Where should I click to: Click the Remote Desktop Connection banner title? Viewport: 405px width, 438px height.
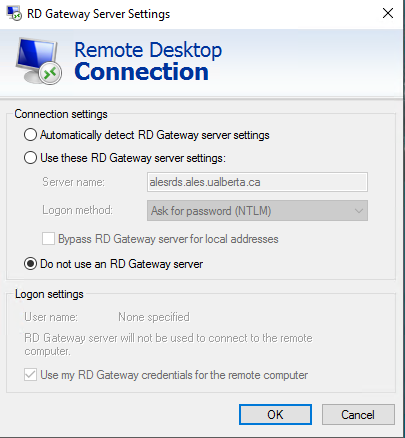point(148,61)
